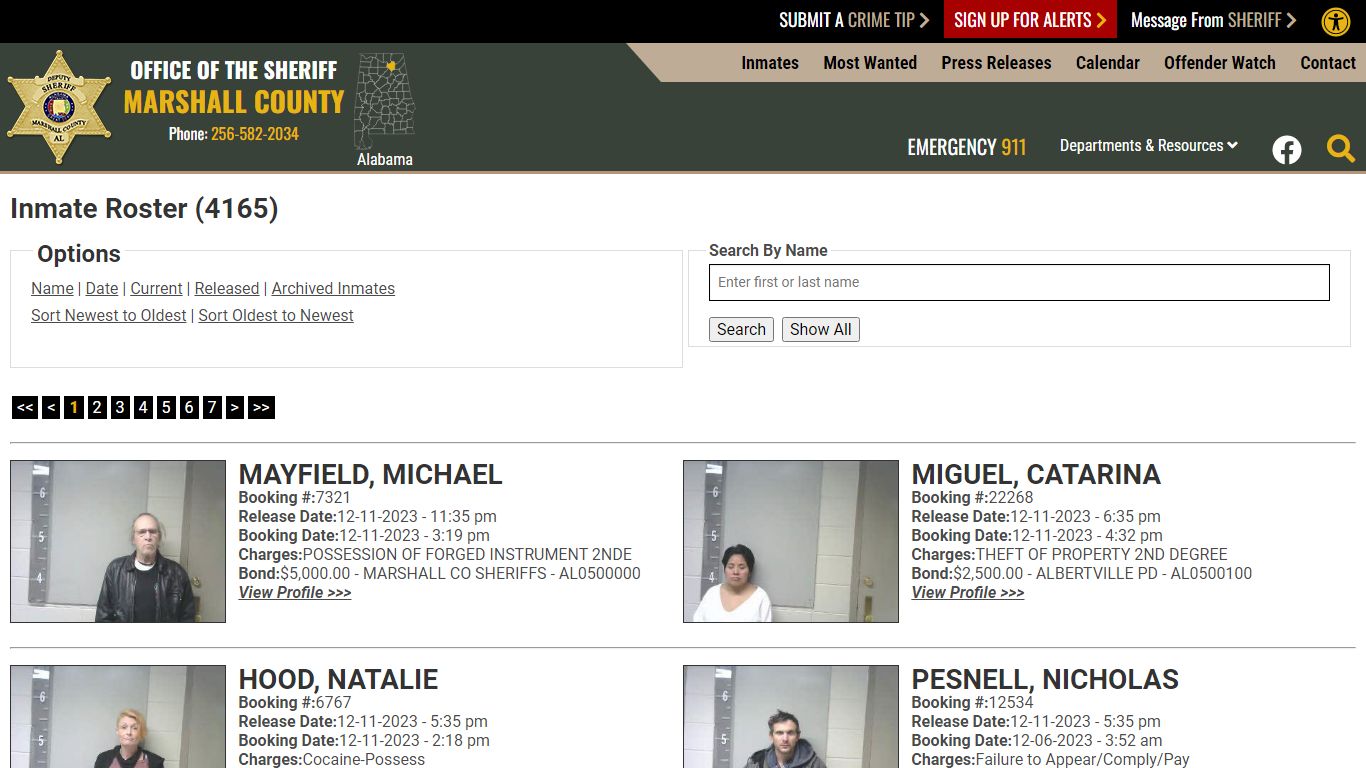
Task: Open the Most Wanted menu item
Action: click(x=870, y=62)
